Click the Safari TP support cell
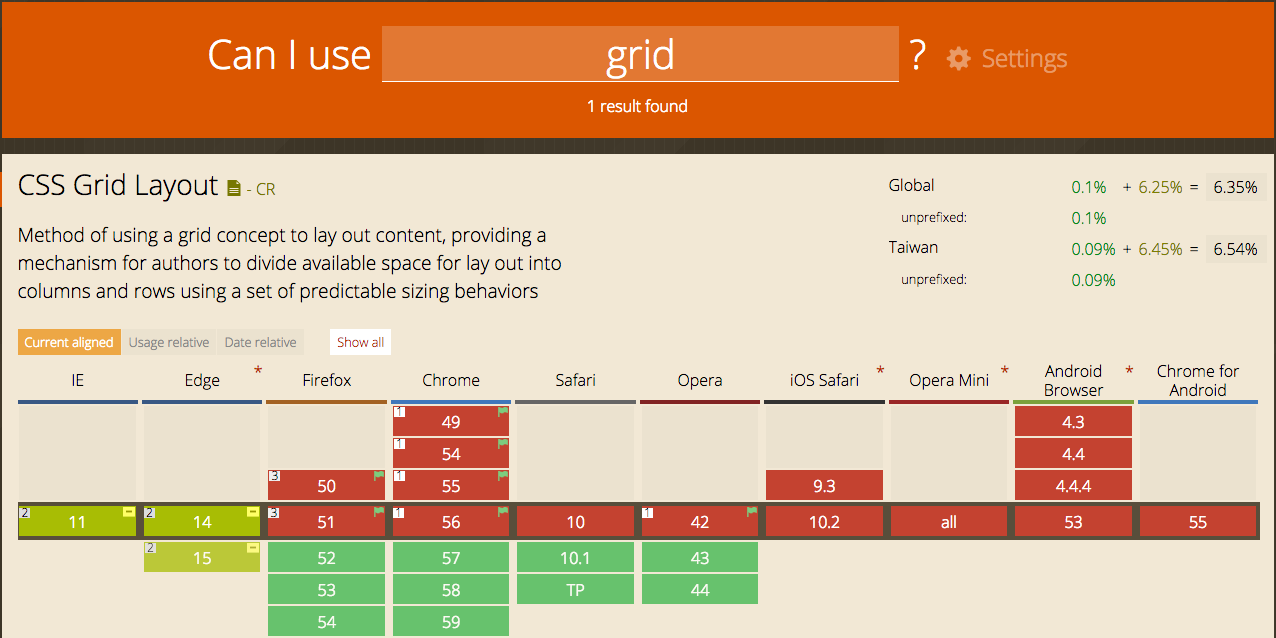Image resolution: width=1276 pixels, height=638 pixels. pos(575,590)
